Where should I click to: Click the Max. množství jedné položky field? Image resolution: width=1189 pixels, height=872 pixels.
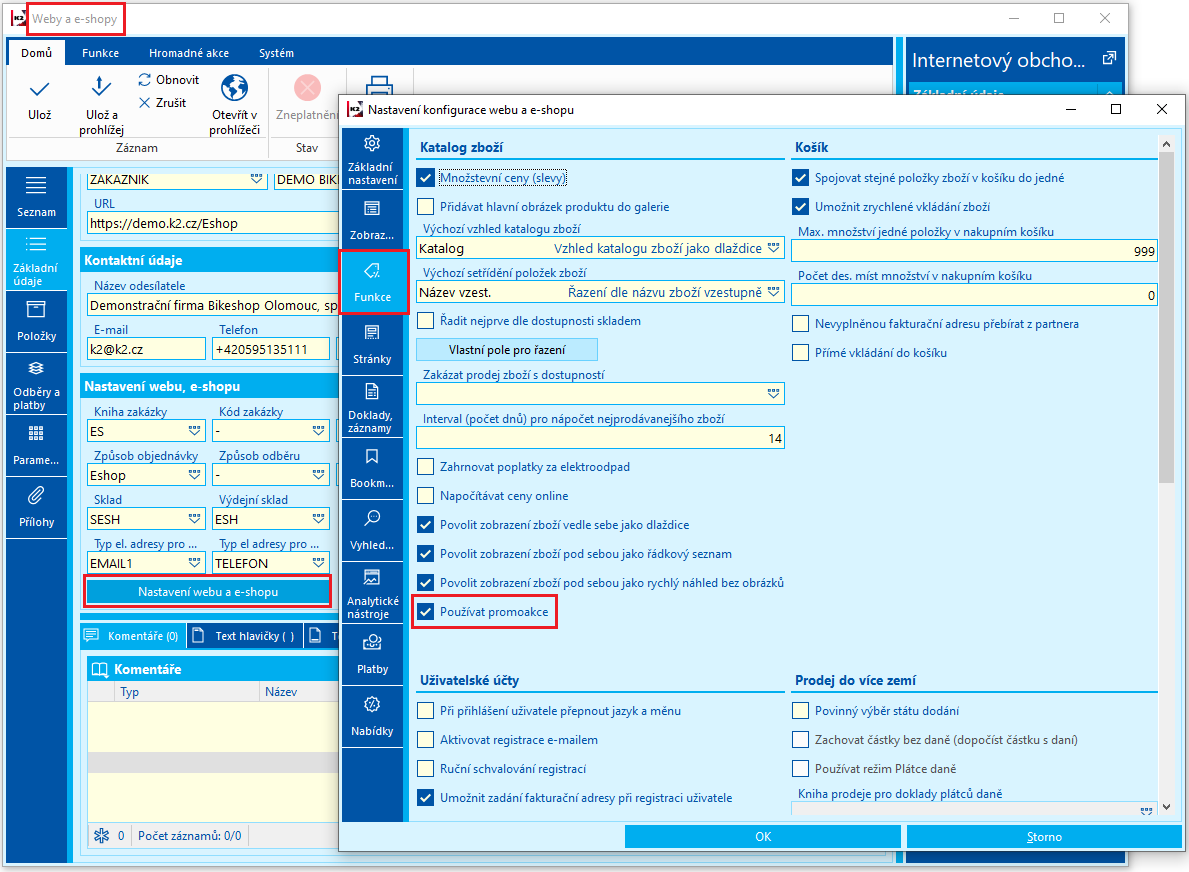pyautogui.click(x=974, y=251)
